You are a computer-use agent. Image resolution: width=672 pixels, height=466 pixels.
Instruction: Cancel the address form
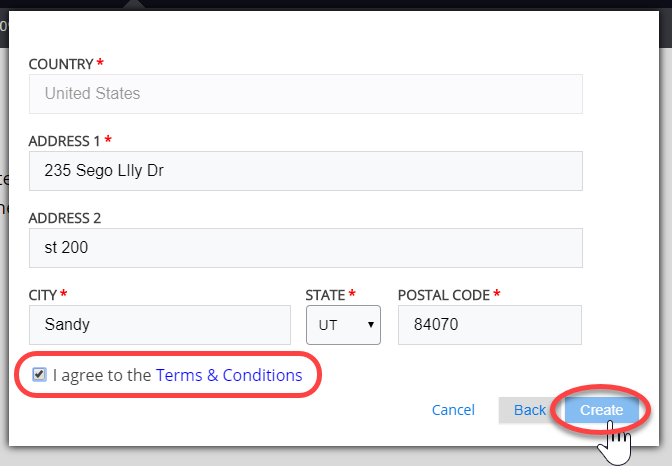(453, 410)
